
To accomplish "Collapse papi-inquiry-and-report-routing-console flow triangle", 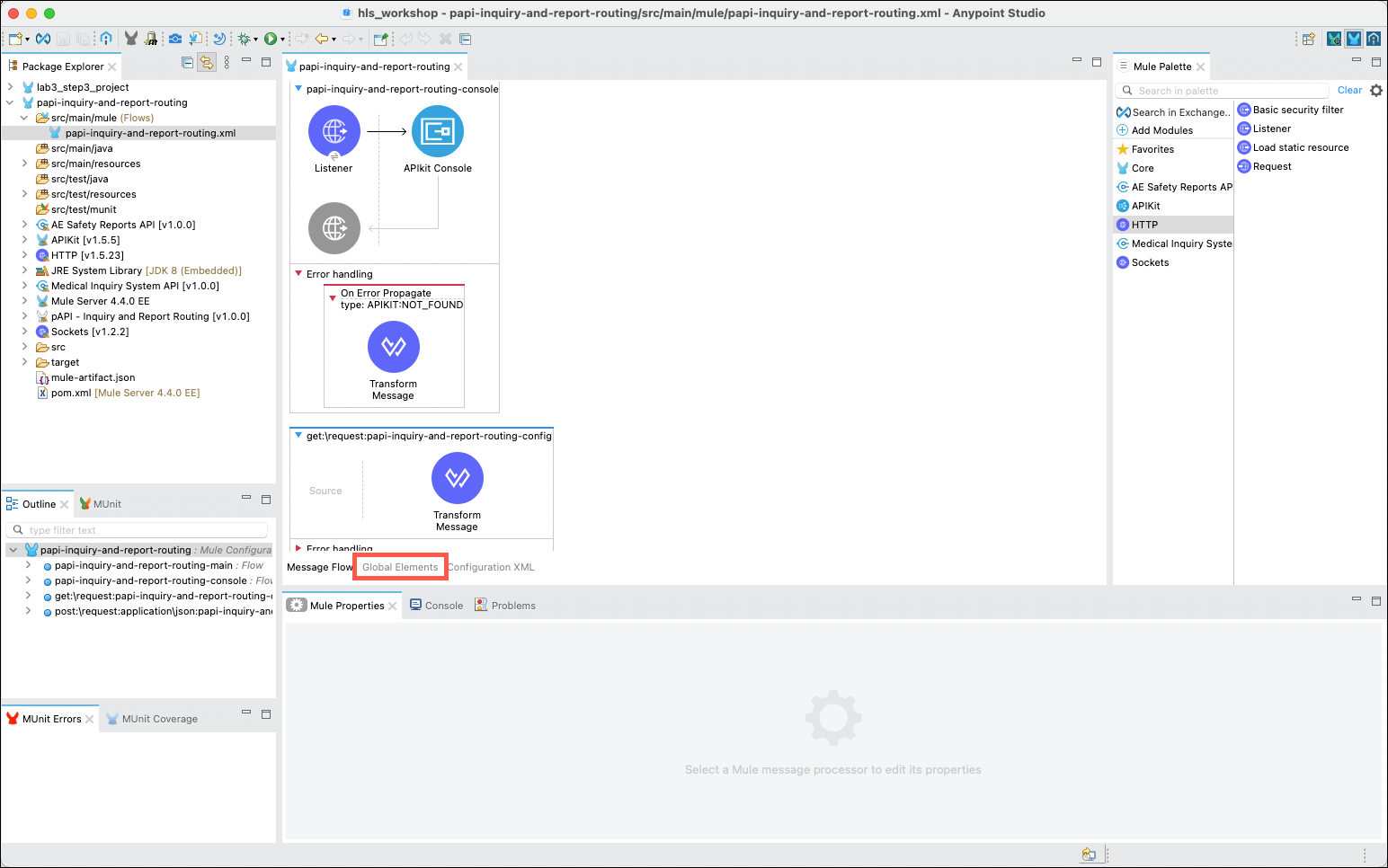I will coord(298,89).
